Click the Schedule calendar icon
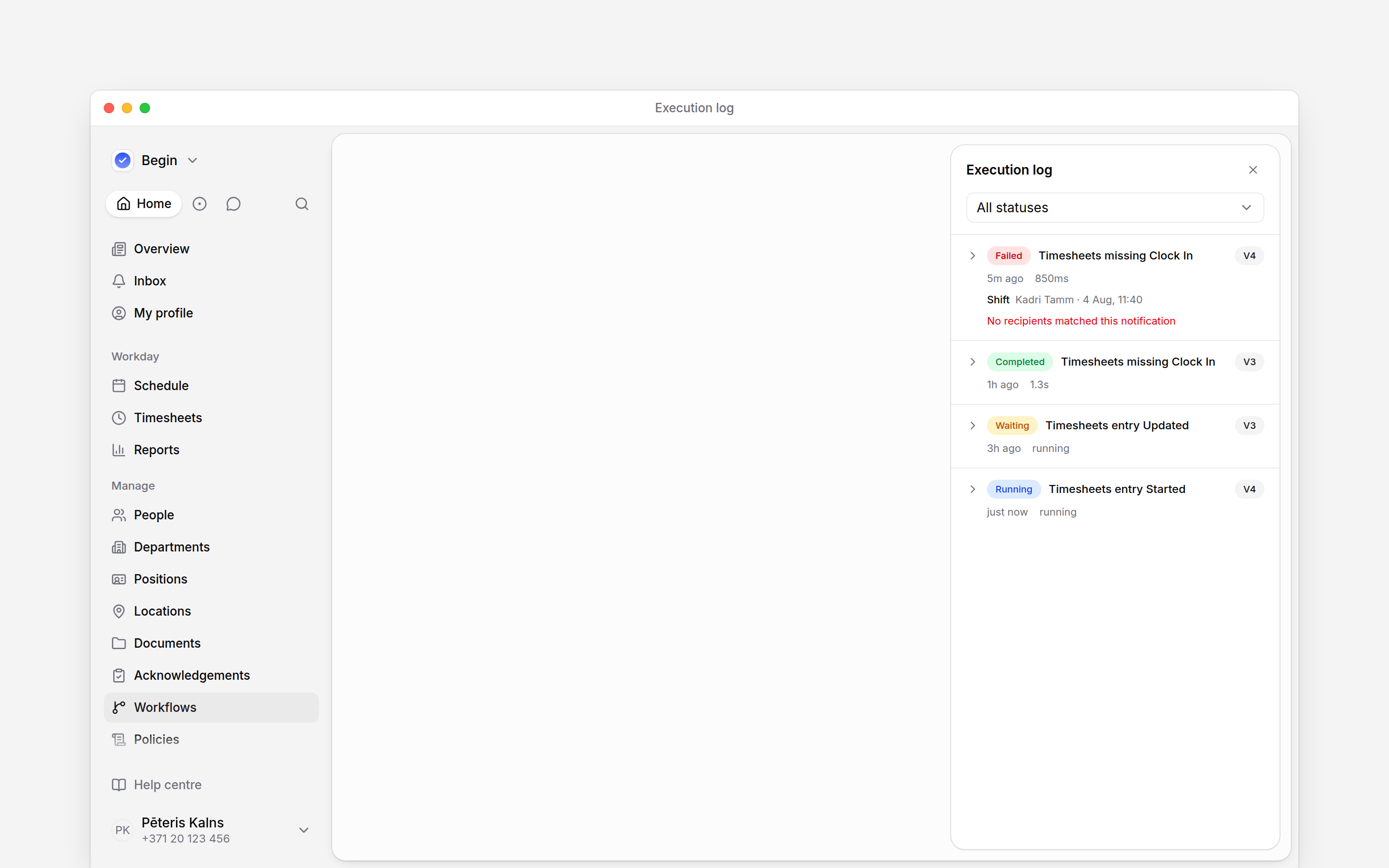This screenshot has width=1389, height=868. click(119, 386)
